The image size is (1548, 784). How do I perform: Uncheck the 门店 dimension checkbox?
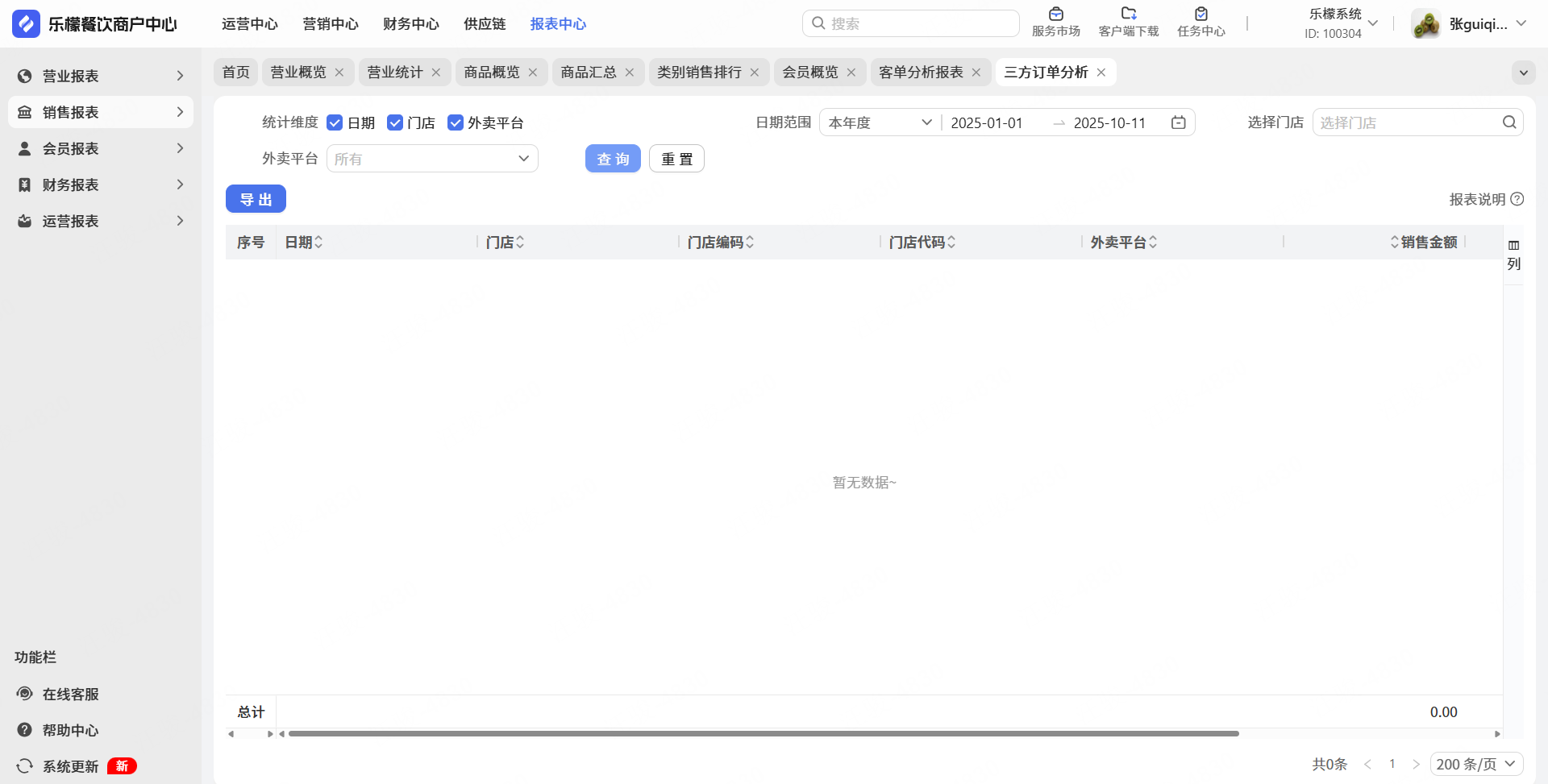[395, 122]
